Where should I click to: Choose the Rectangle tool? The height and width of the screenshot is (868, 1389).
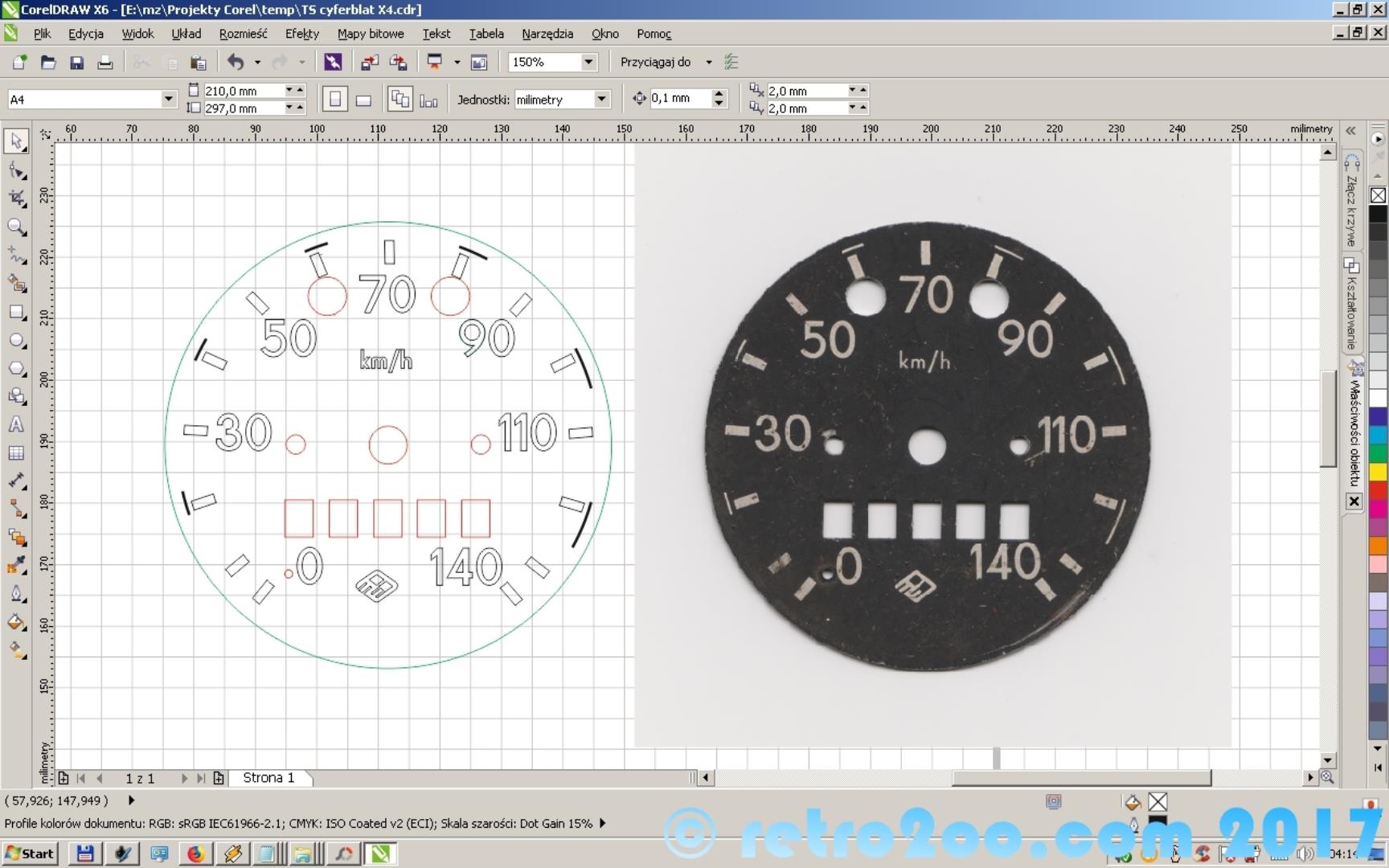click(16, 312)
